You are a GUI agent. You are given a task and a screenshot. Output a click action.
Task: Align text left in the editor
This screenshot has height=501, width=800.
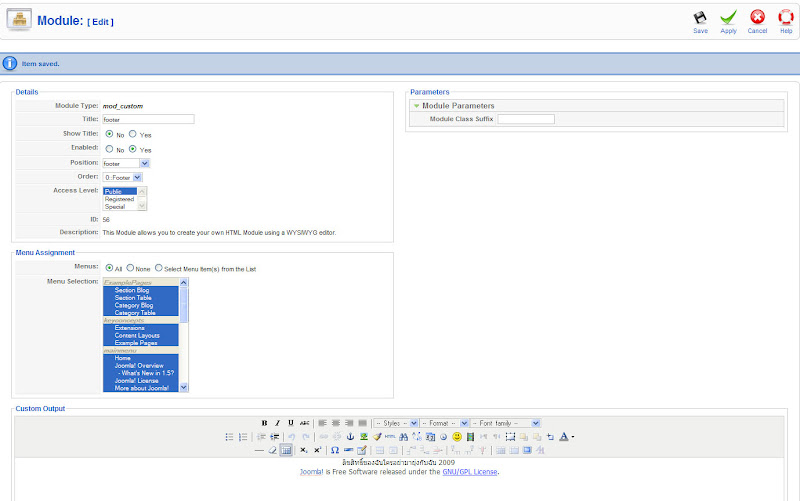[322, 423]
